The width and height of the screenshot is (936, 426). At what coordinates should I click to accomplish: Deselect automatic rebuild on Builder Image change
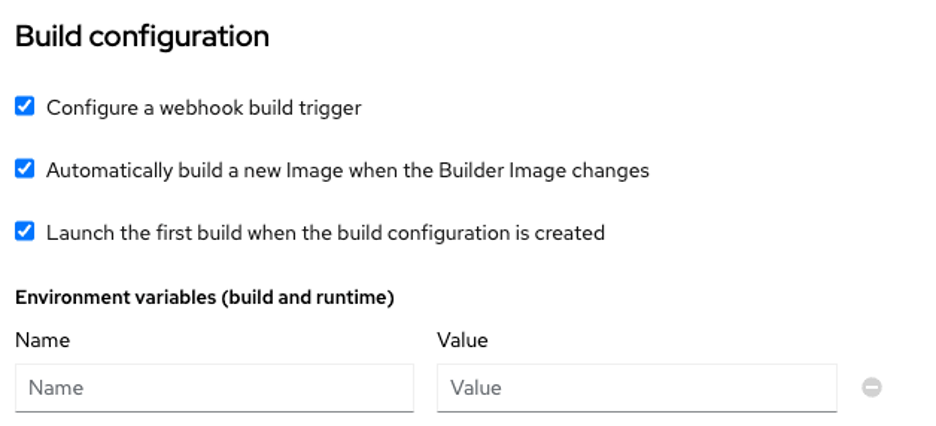[x=25, y=169]
